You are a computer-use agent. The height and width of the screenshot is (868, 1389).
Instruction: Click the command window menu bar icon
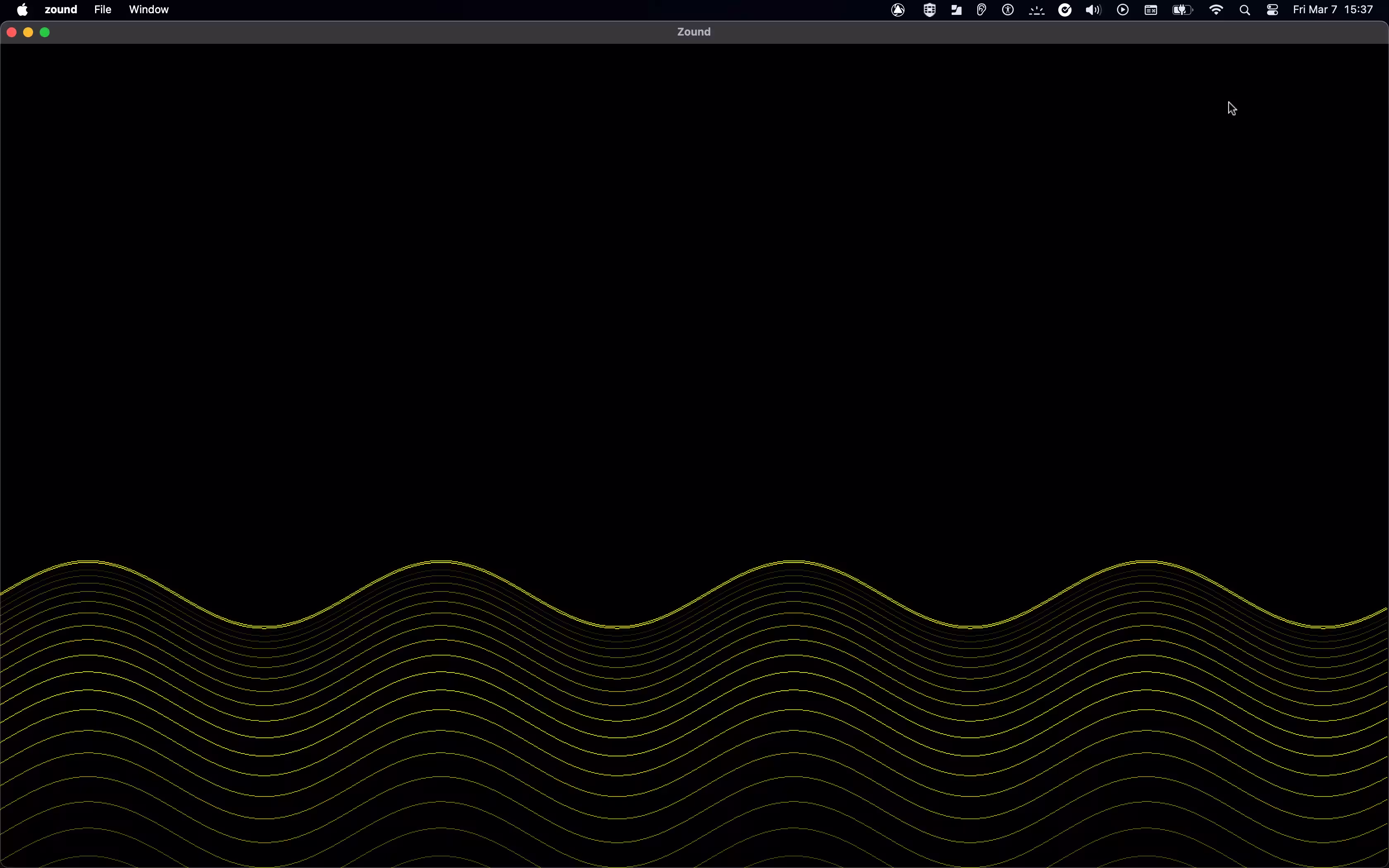[1151, 10]
